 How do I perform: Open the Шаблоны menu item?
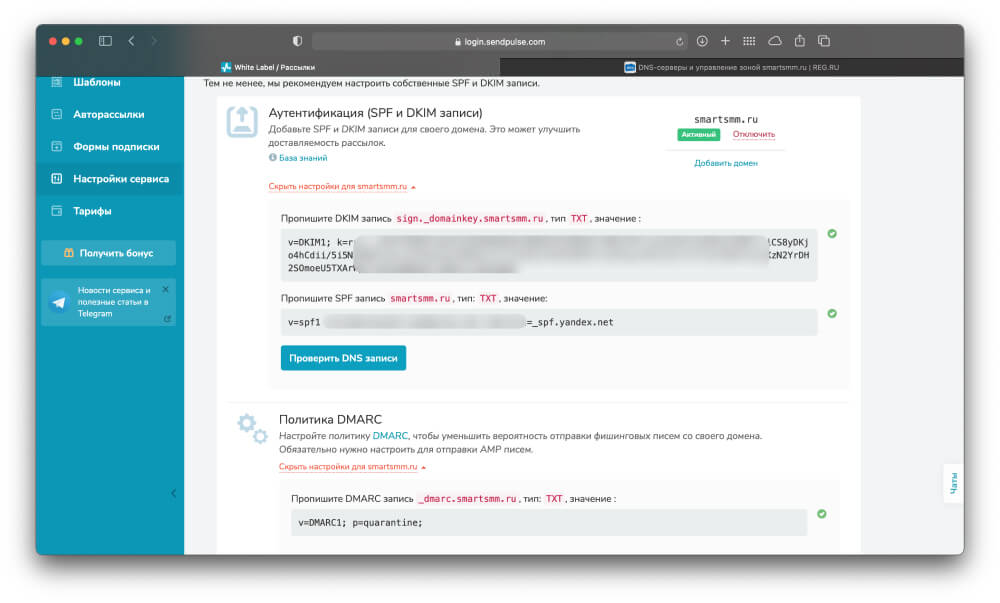(96, 82)
